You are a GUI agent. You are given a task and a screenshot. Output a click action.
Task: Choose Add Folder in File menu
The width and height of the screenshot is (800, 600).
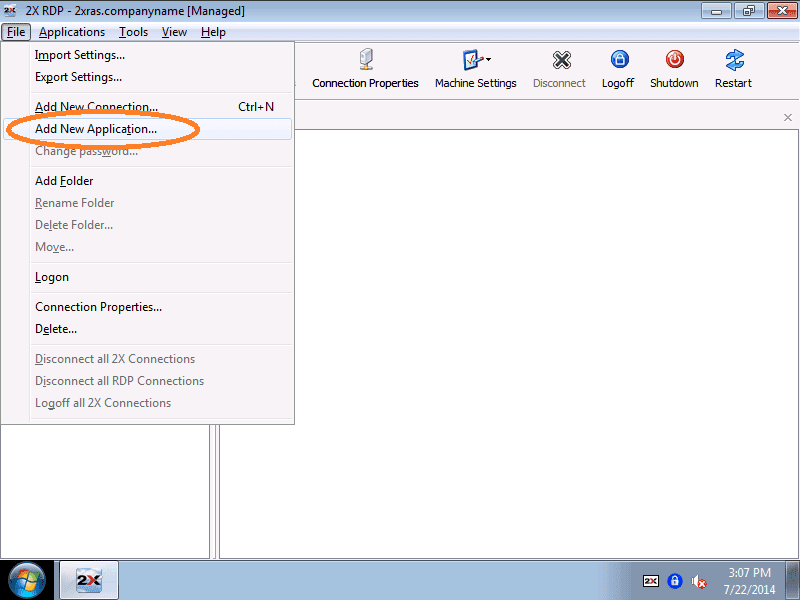tap(148, 181)
